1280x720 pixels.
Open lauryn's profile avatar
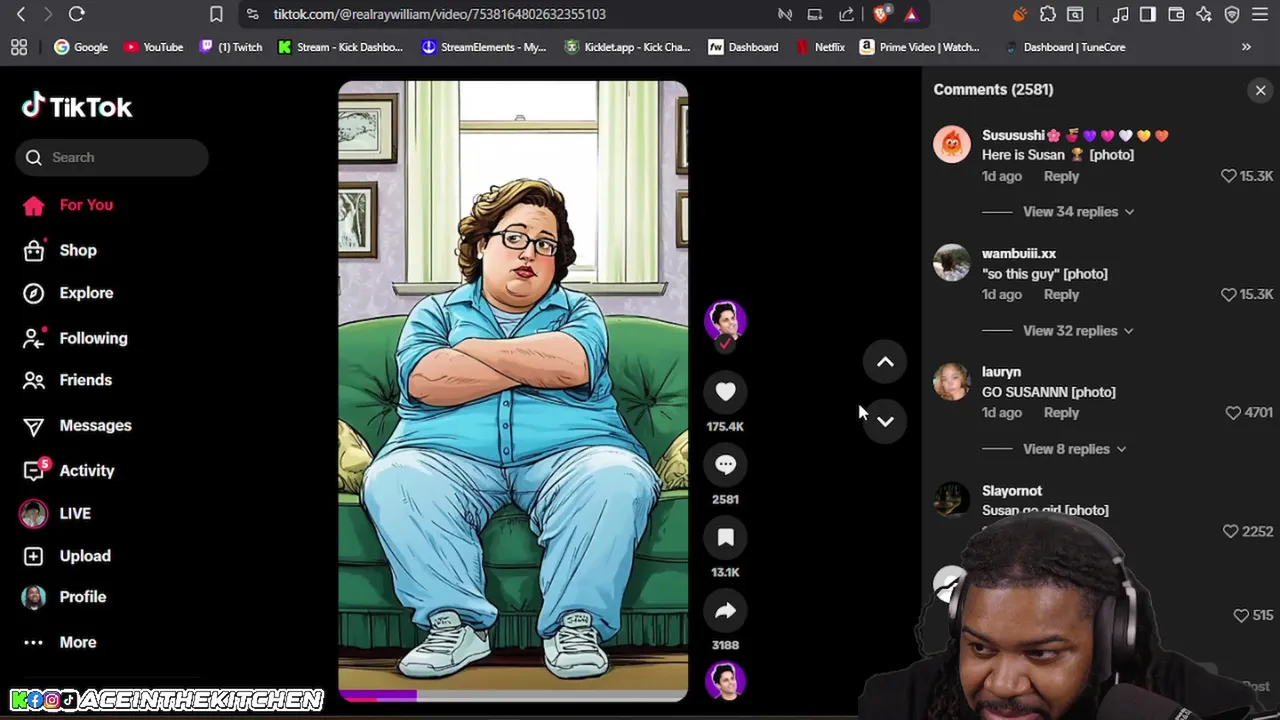click(951, 381)
